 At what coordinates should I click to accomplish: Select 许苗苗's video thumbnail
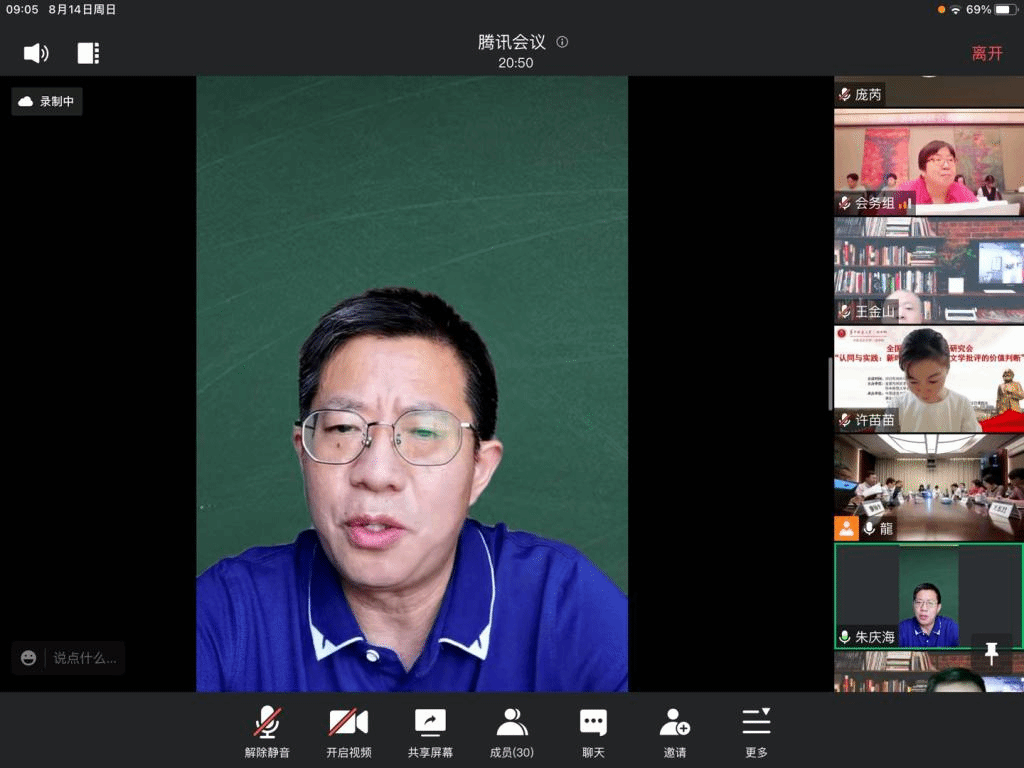[x=929, y=378]
